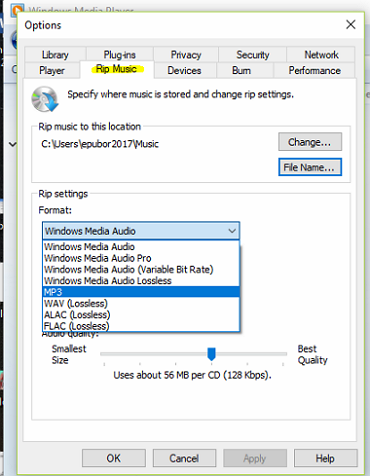Image resolution: width=370 pixels, height=476 pixels.
Task: Go to the Security tab
Action: tap(253, 54)
